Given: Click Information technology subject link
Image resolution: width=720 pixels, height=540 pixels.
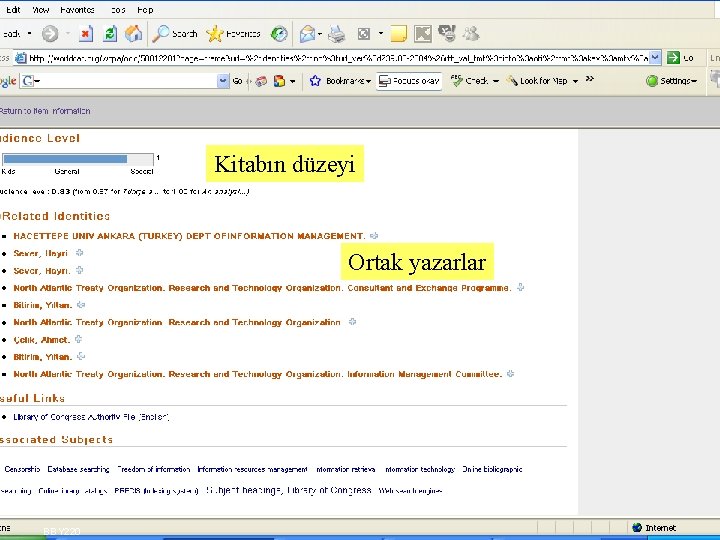Looking at the screenshot, I should (420, 469).
